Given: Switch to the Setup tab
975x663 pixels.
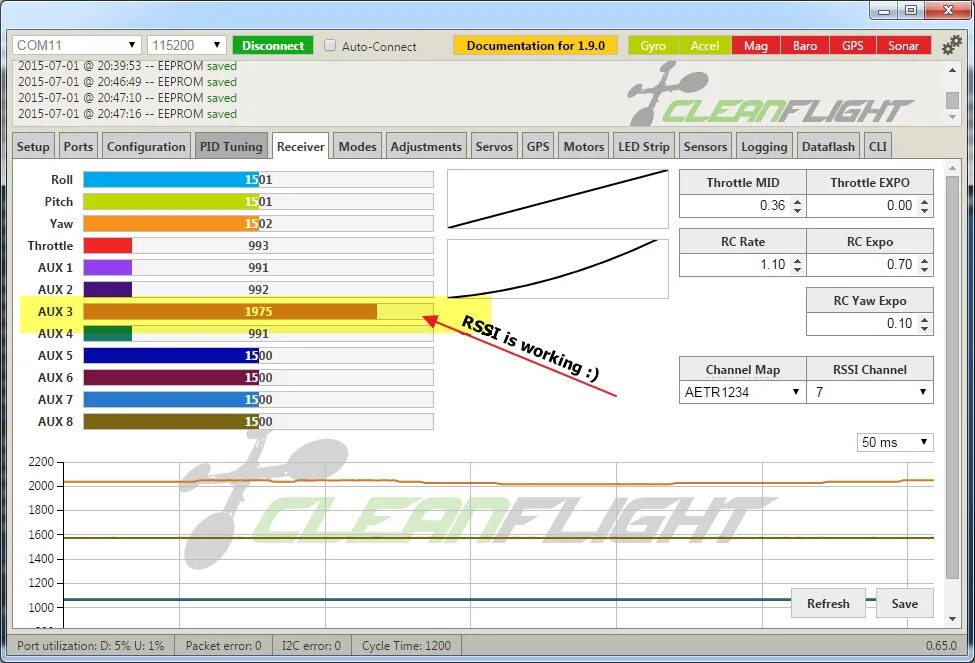Looking at the screenshot, I should click(x=33, y=147).
